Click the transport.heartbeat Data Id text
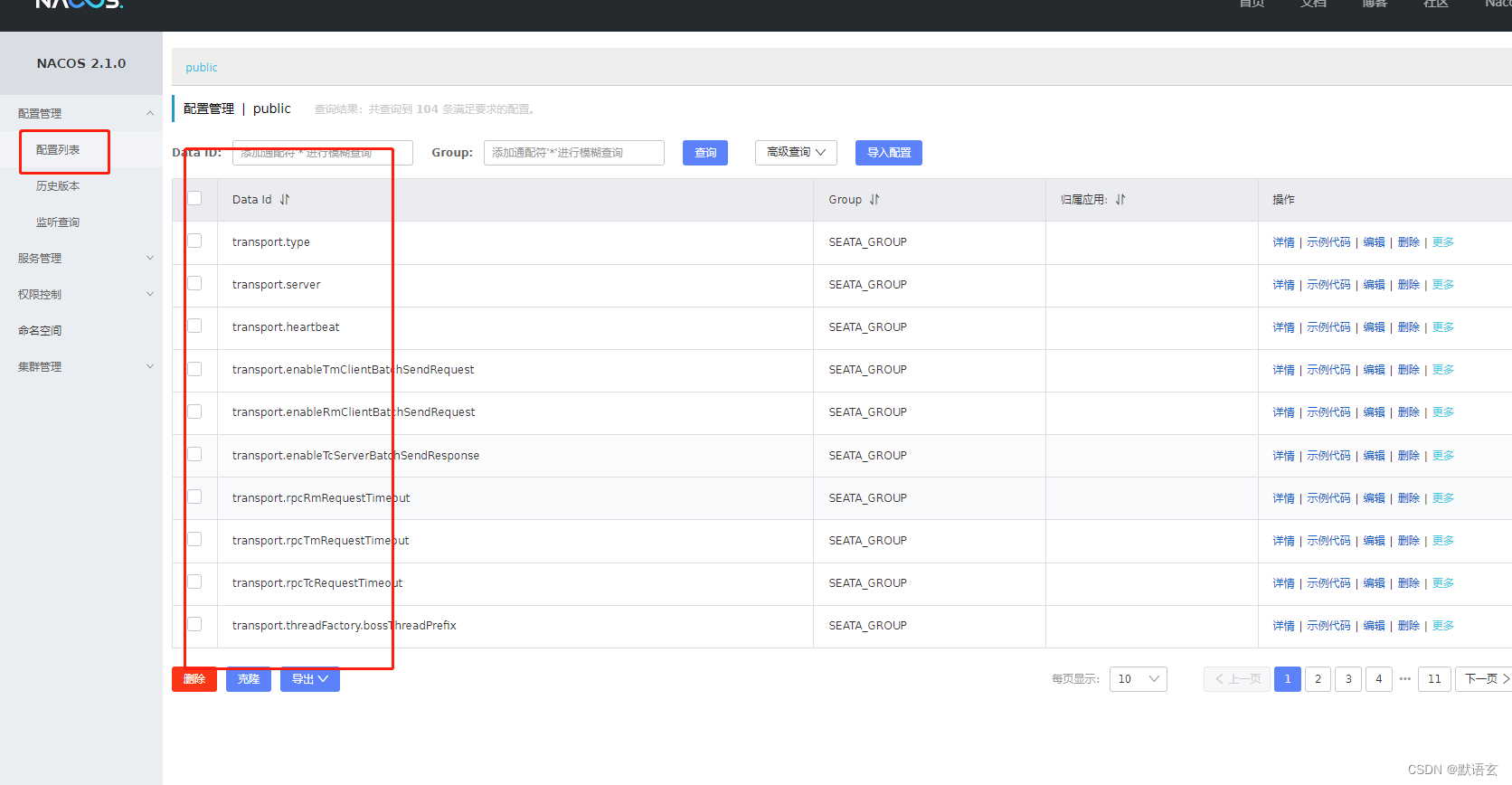The image size is (1512, 785). pos(286,327)
